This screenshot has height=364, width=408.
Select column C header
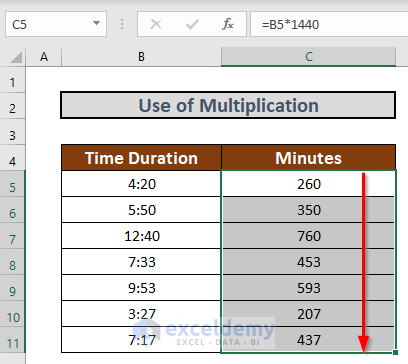point(309,57)
